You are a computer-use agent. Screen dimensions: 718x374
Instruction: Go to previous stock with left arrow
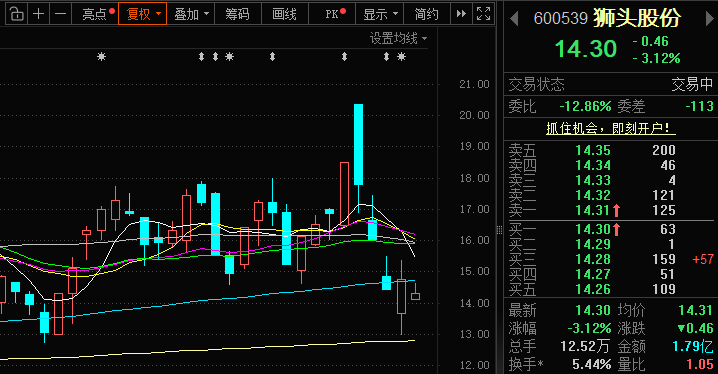click(x=514, y=19)
